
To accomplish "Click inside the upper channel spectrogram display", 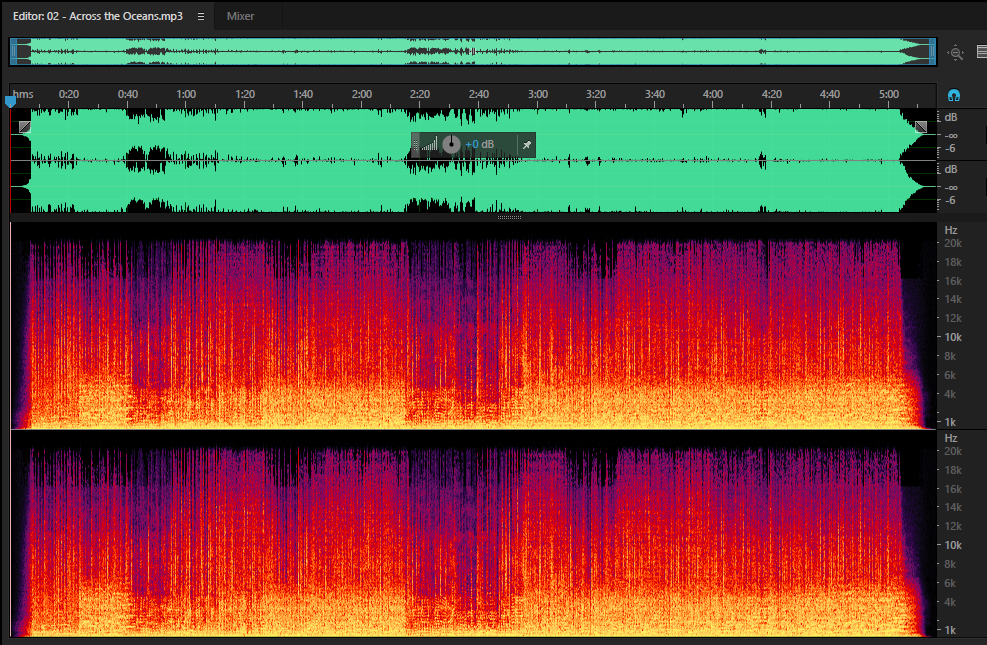I will click(x=473, y=326).
